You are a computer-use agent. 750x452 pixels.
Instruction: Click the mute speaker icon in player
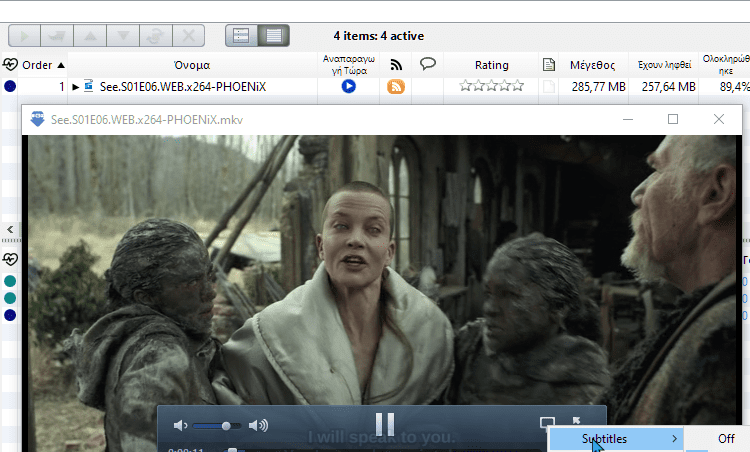(x=180, y=425)
